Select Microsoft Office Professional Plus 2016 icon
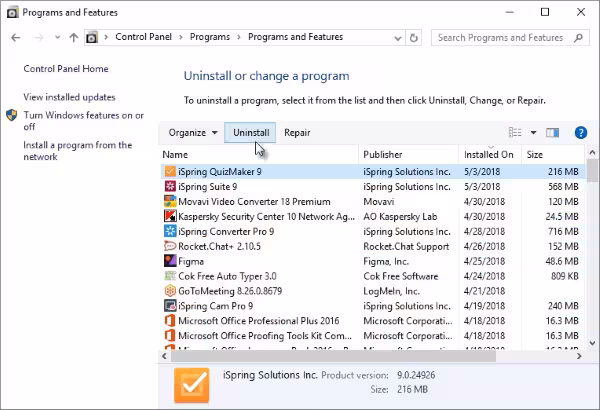The image size is (600, 410). 170,321
